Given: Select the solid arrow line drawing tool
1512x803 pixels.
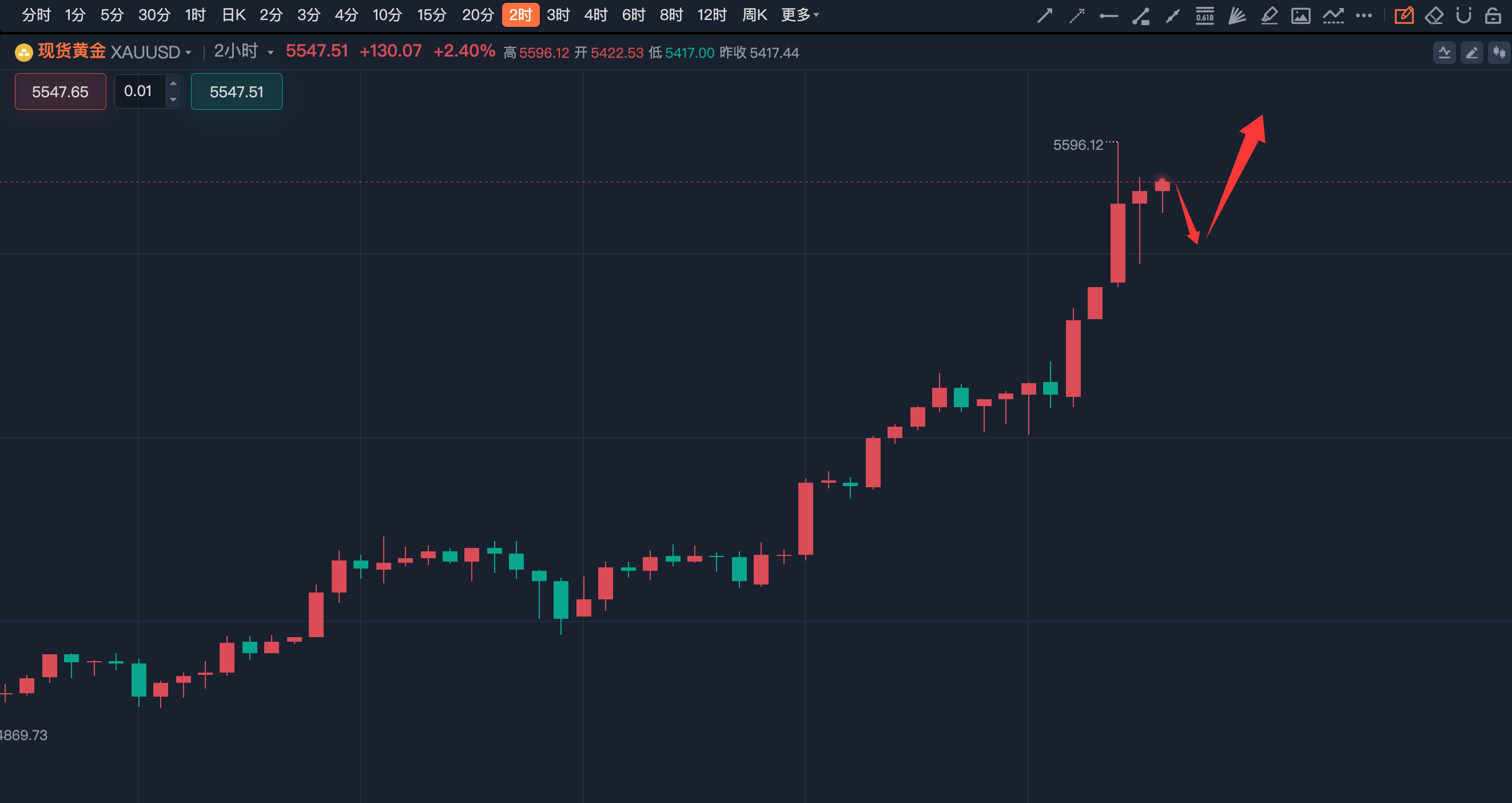Looking at the screenshot, I should (x=1045, y=15).
